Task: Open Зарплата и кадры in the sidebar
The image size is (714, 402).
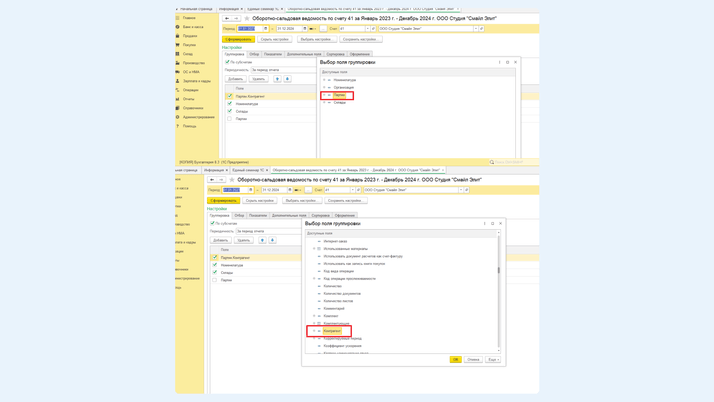Action: click(x=197, y=81)
